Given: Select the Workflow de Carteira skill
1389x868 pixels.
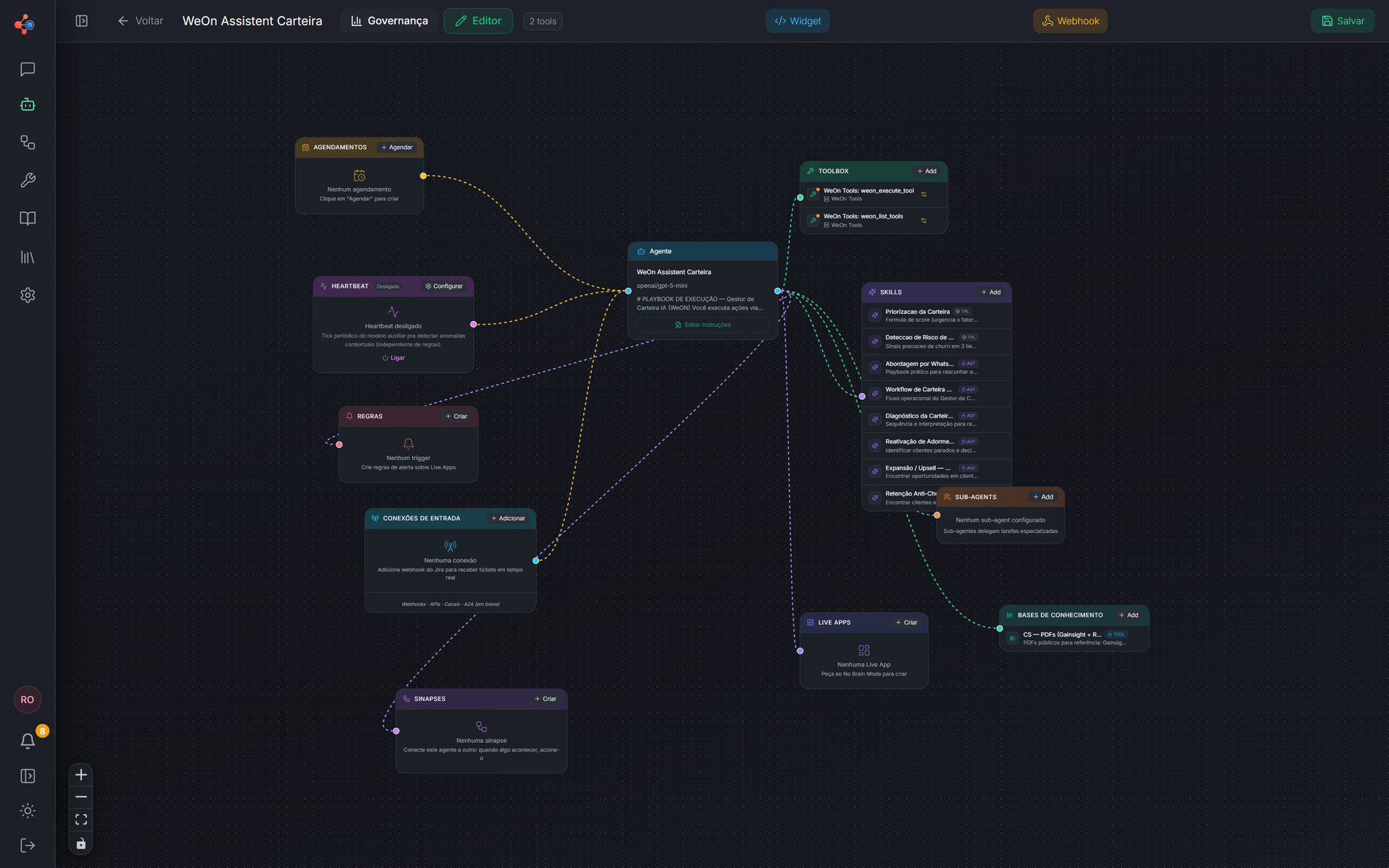Looking at the screenshot, I should click(936, 393).
